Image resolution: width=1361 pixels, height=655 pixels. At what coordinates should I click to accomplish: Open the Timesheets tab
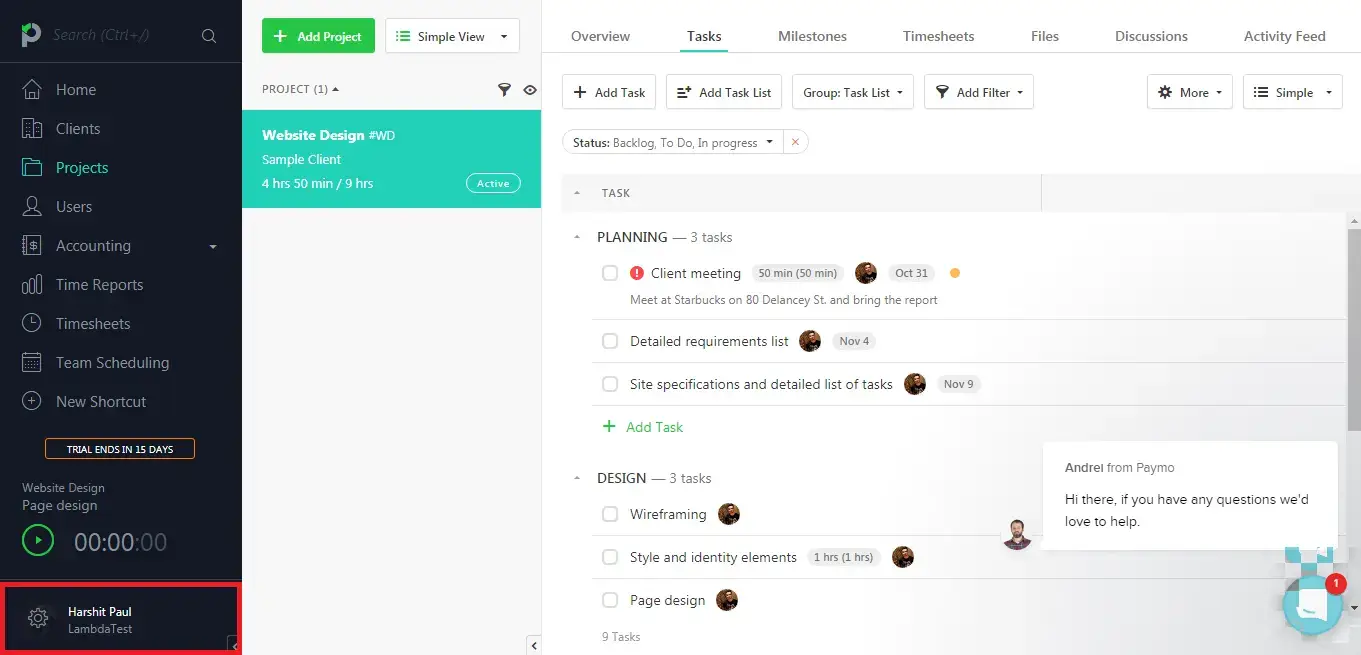(x=938, y=36)
